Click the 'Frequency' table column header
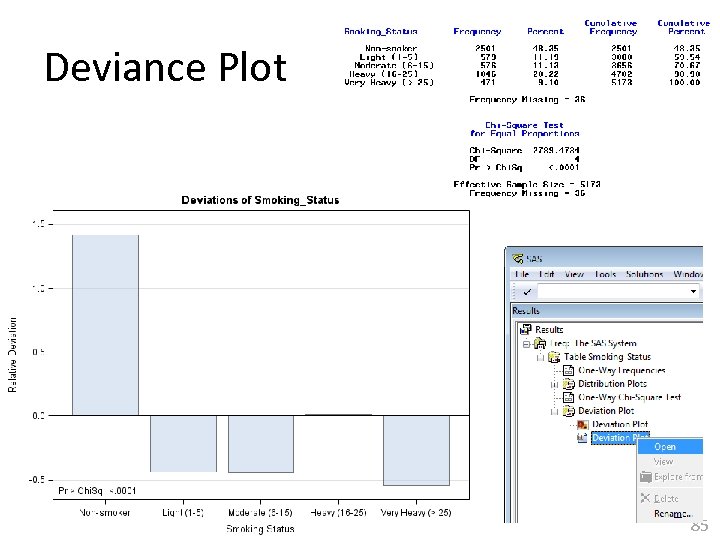 point(477,31)
